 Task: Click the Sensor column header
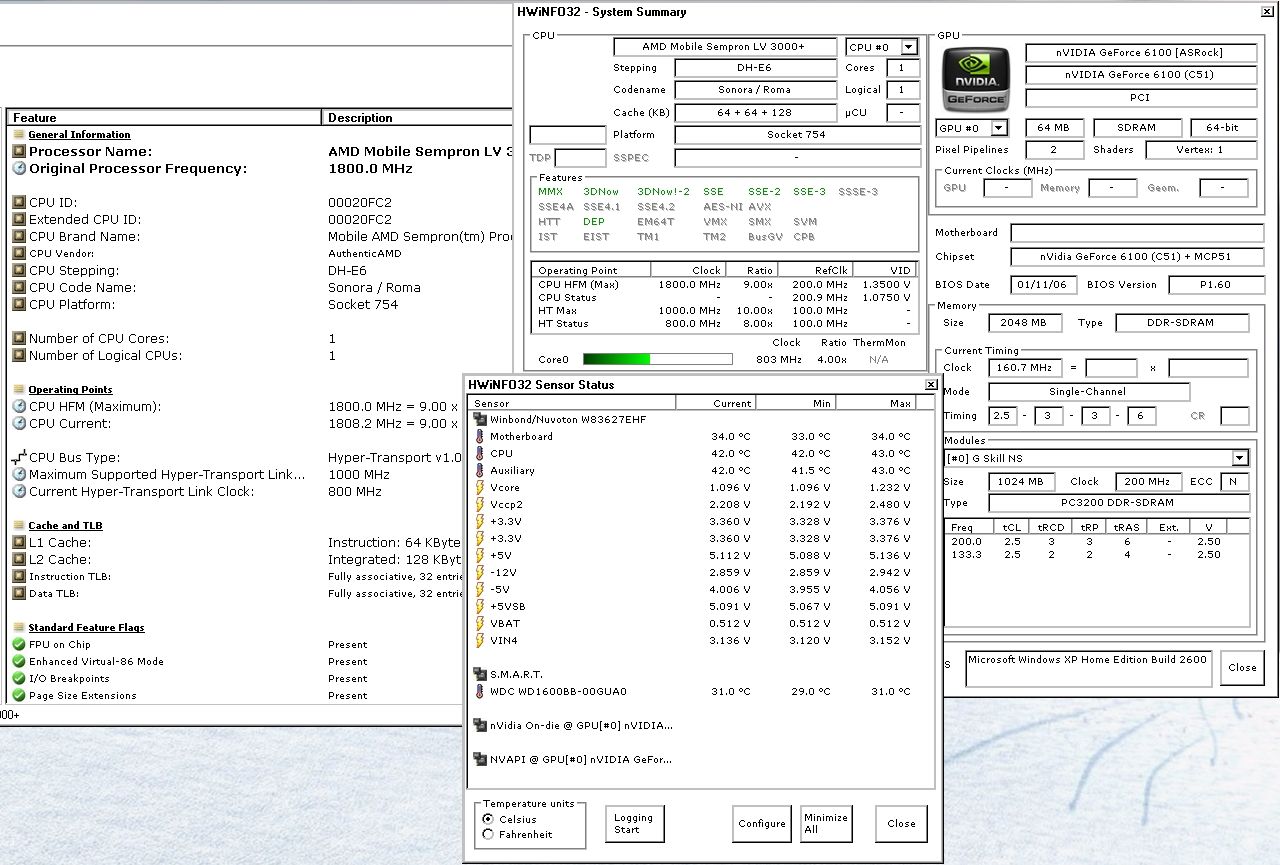pyautogui.click(x=572, y=403)
